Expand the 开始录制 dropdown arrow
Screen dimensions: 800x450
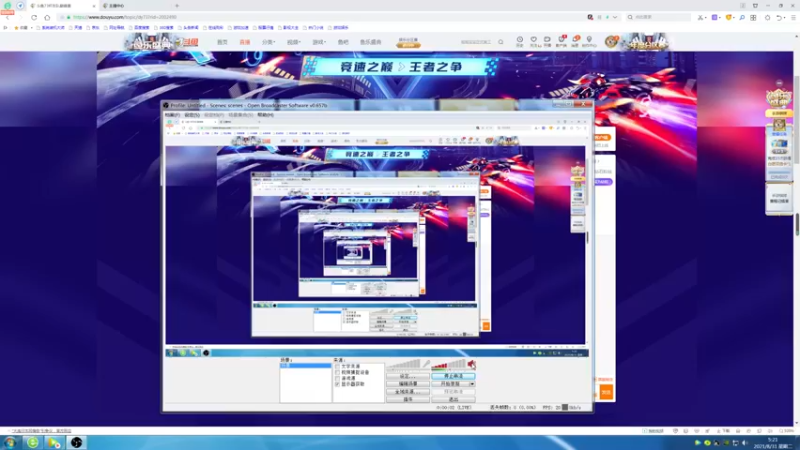pyautogui.click(x=472, y=384)
